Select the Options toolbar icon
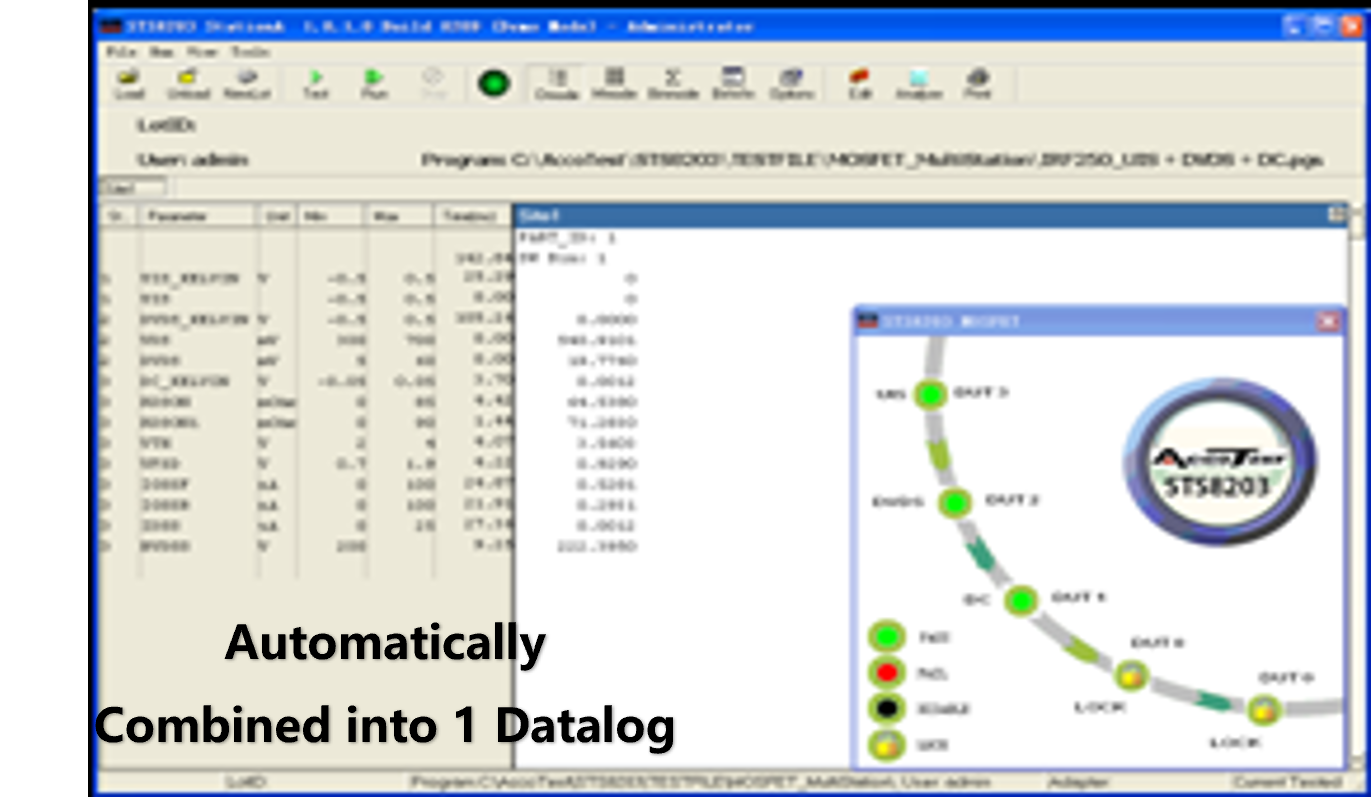The width and height of the screenshot is (1371, 797). [791, 84]
